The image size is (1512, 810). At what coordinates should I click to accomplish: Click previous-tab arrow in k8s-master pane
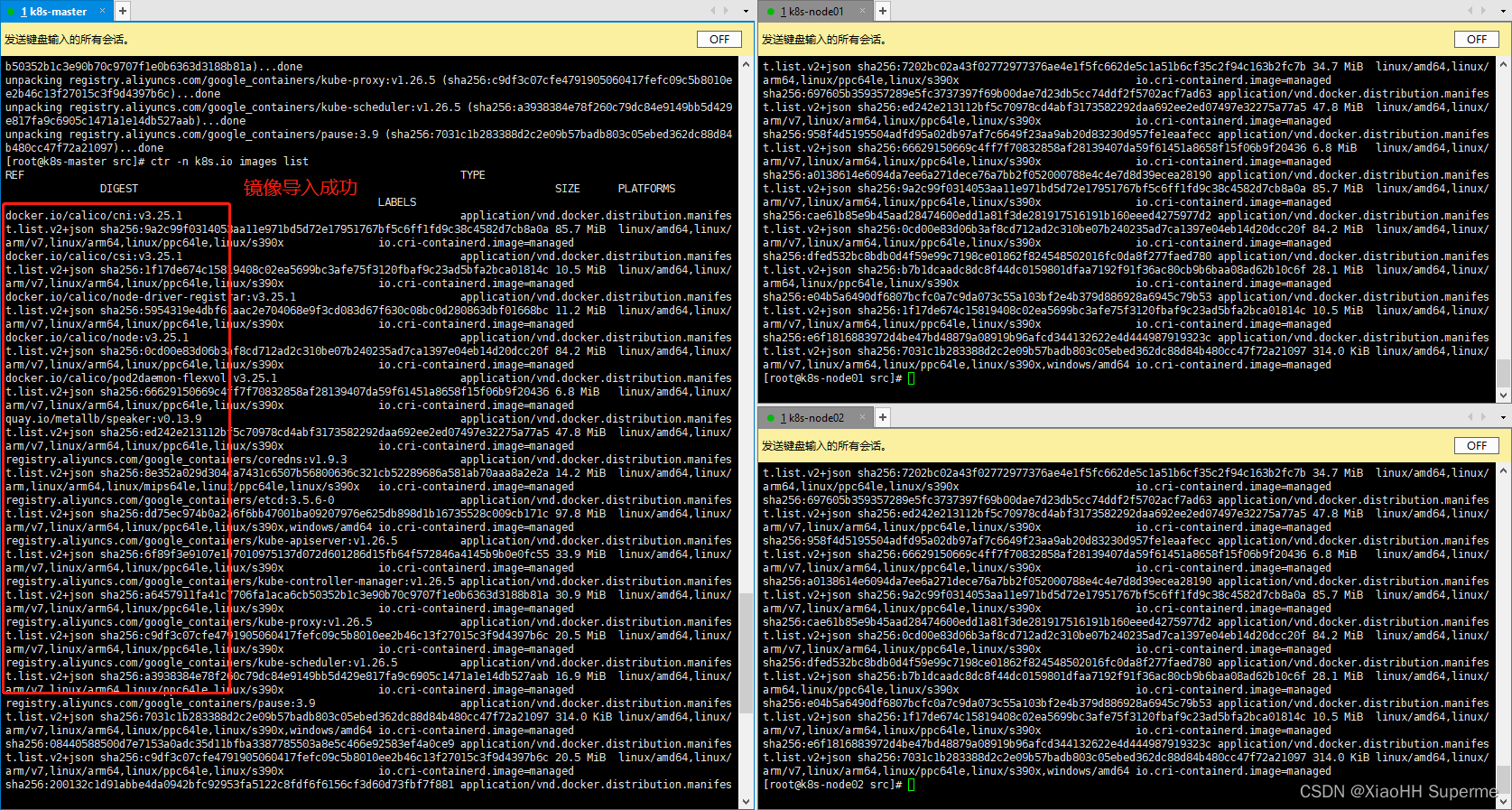pos(712,11)
